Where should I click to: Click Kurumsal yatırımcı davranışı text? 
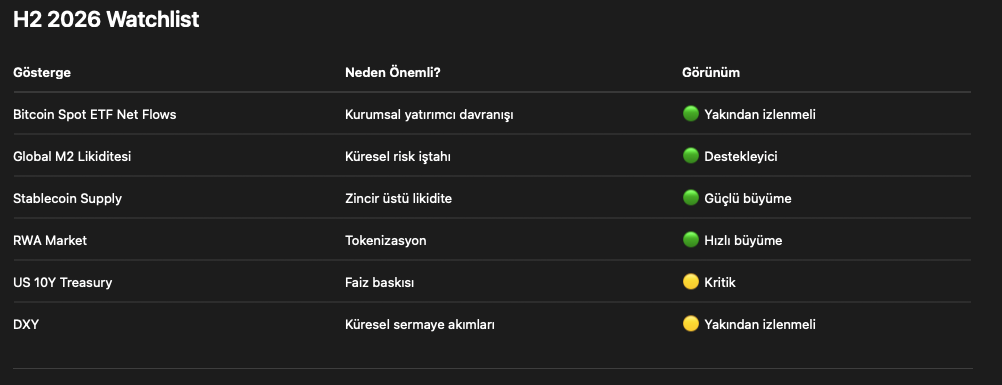click(429, 114)
